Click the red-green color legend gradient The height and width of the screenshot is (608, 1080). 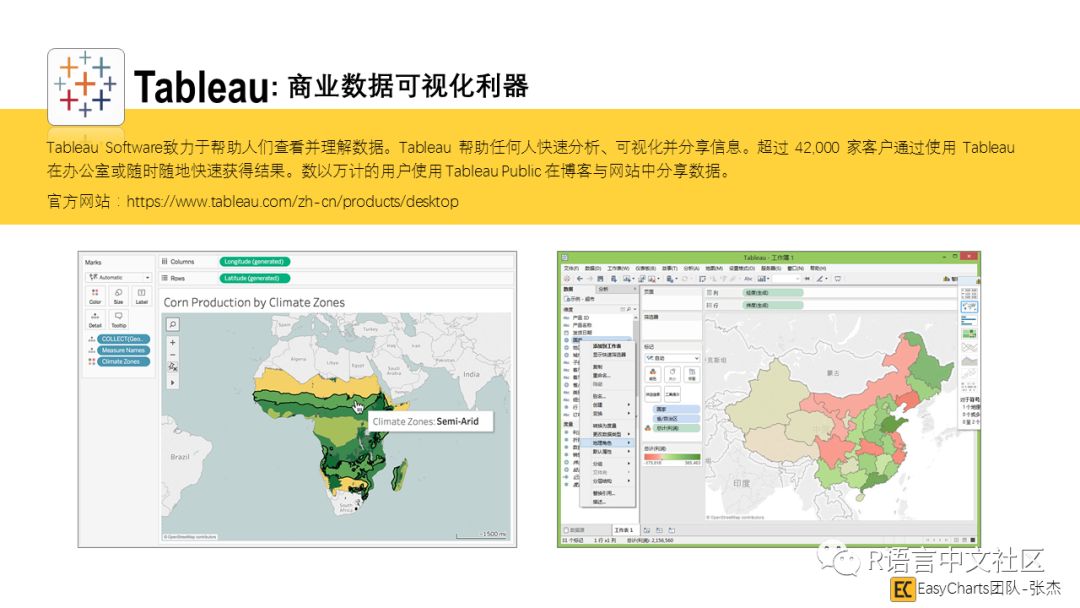click(x=672, y=457)
